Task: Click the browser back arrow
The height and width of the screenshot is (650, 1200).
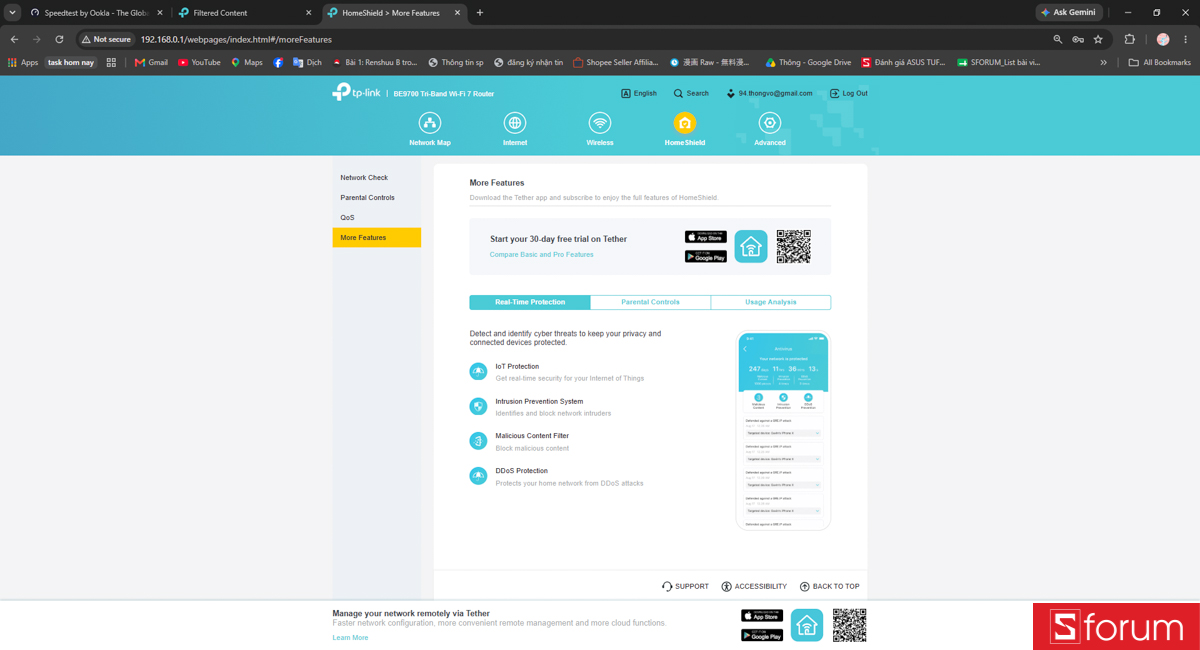Action: pos(14,39)
